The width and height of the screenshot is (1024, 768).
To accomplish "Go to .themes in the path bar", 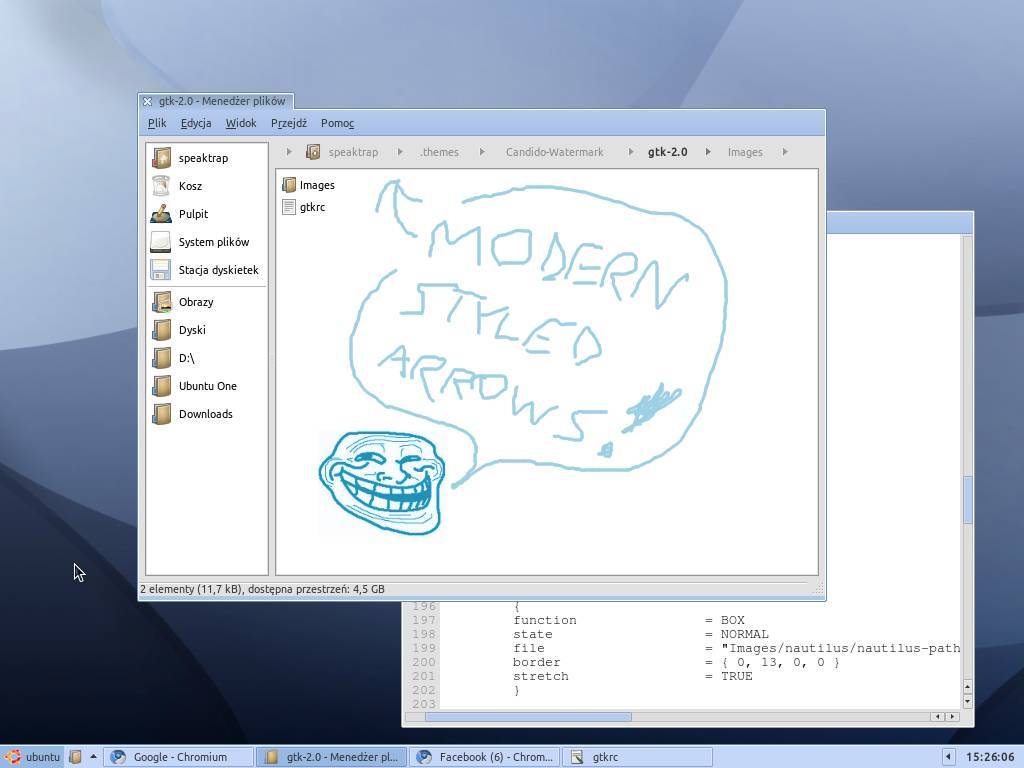I will (440, 152).
